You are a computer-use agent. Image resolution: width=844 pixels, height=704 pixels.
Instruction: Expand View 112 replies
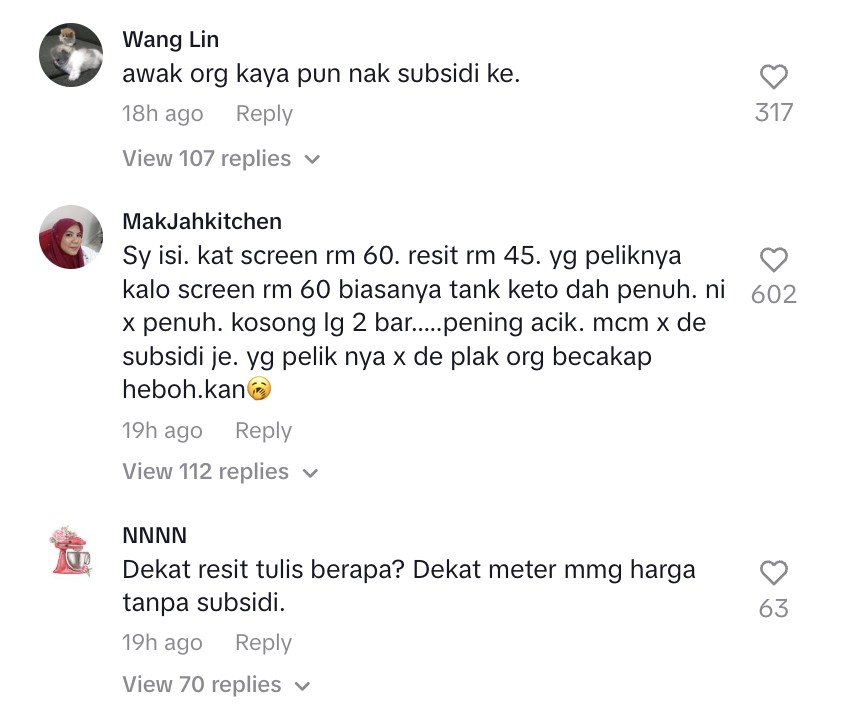pyautogui.click(x=206, y=472)
